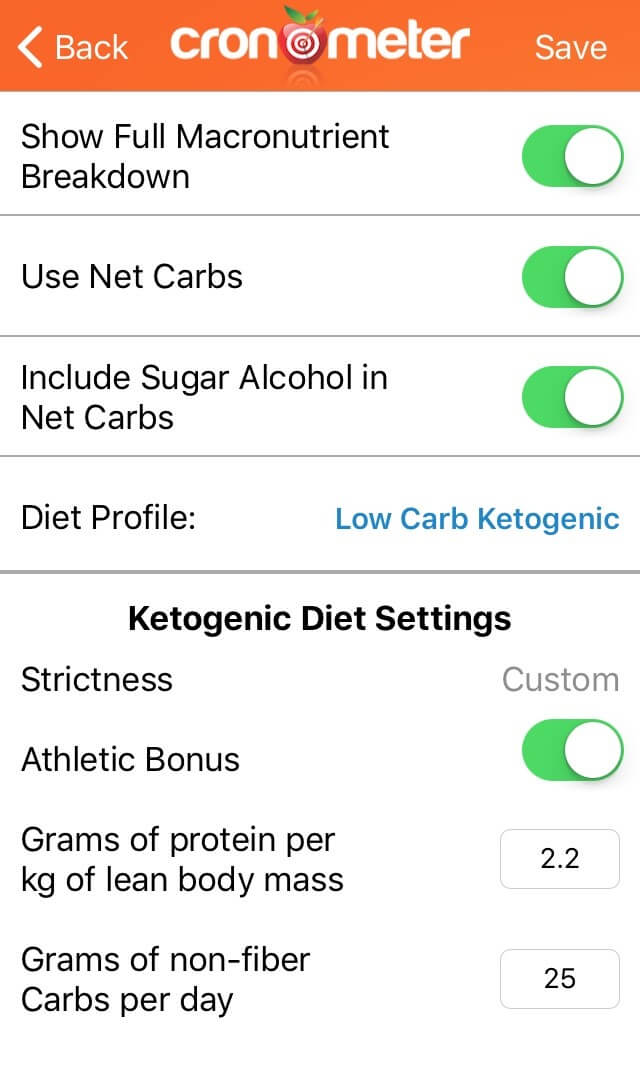Tap the 'Use Net Carbs' label text
This screenshot has width=640, height=1089.
click(x=132, y=276)
